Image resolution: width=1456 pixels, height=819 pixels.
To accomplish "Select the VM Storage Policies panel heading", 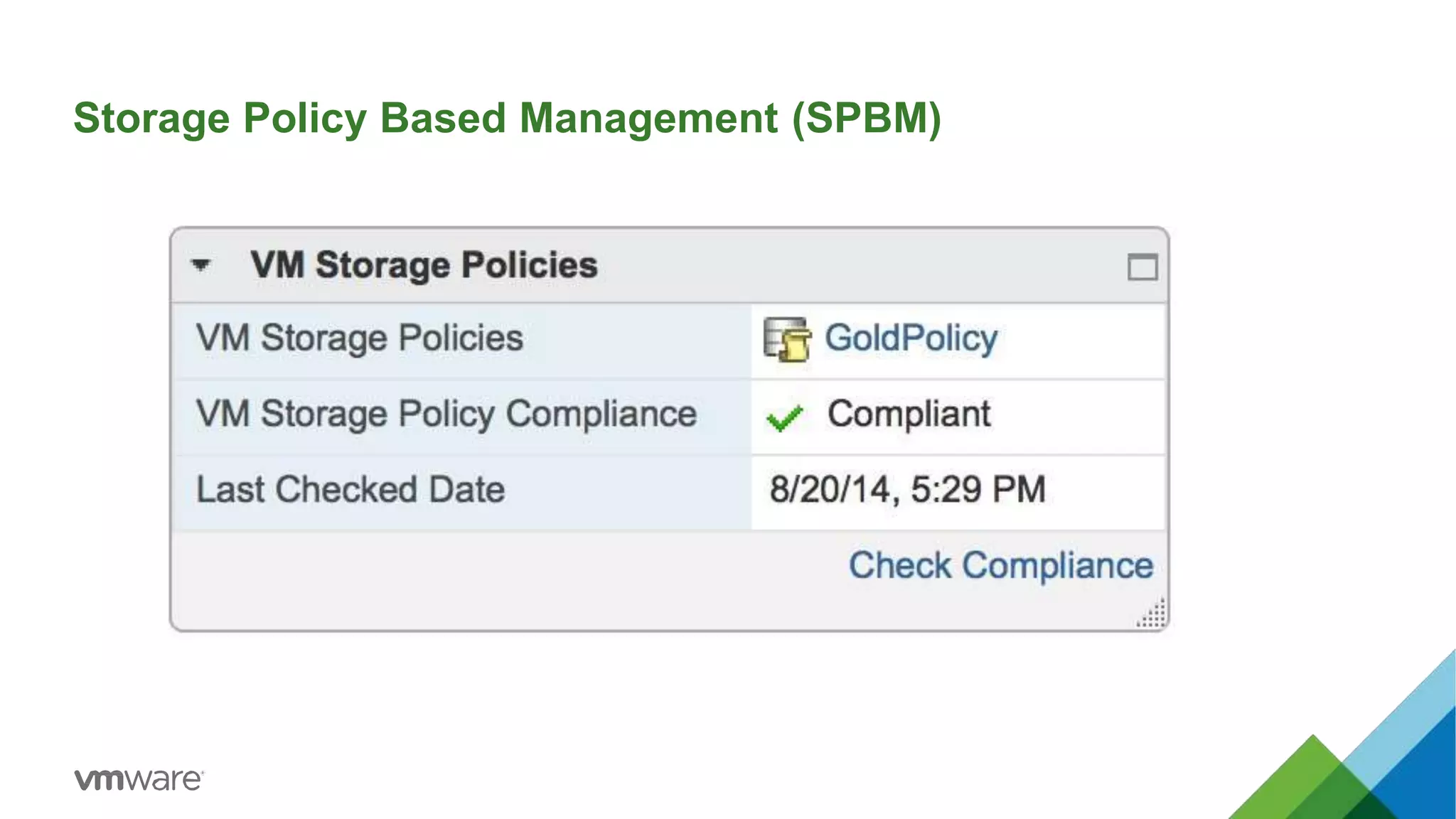I will click(424, 266).
